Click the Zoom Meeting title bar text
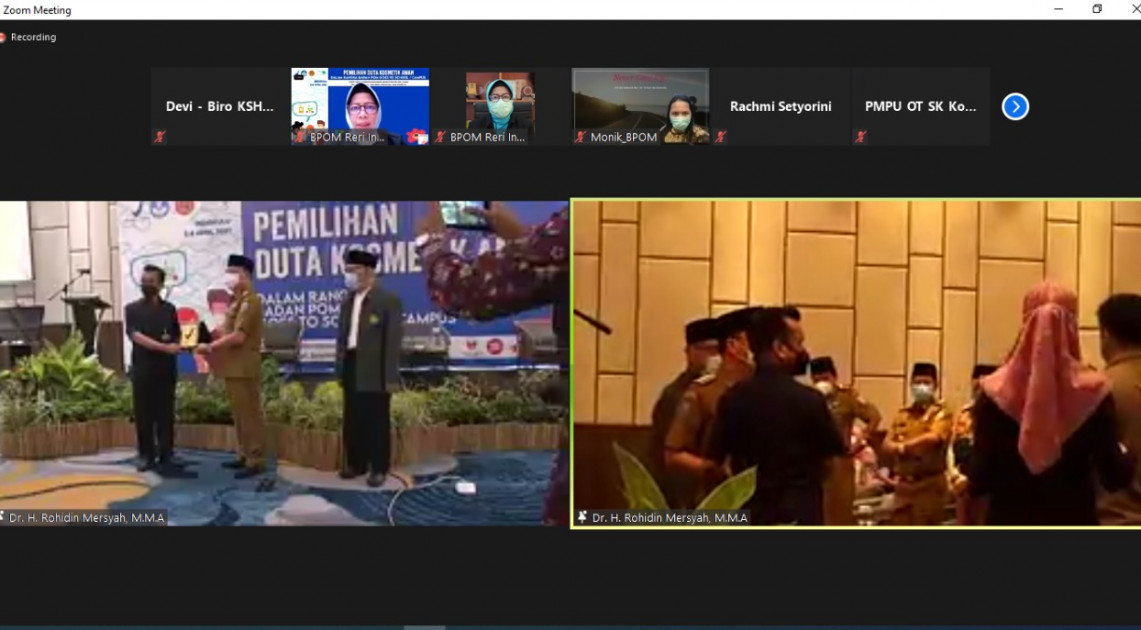 (37, 10)
